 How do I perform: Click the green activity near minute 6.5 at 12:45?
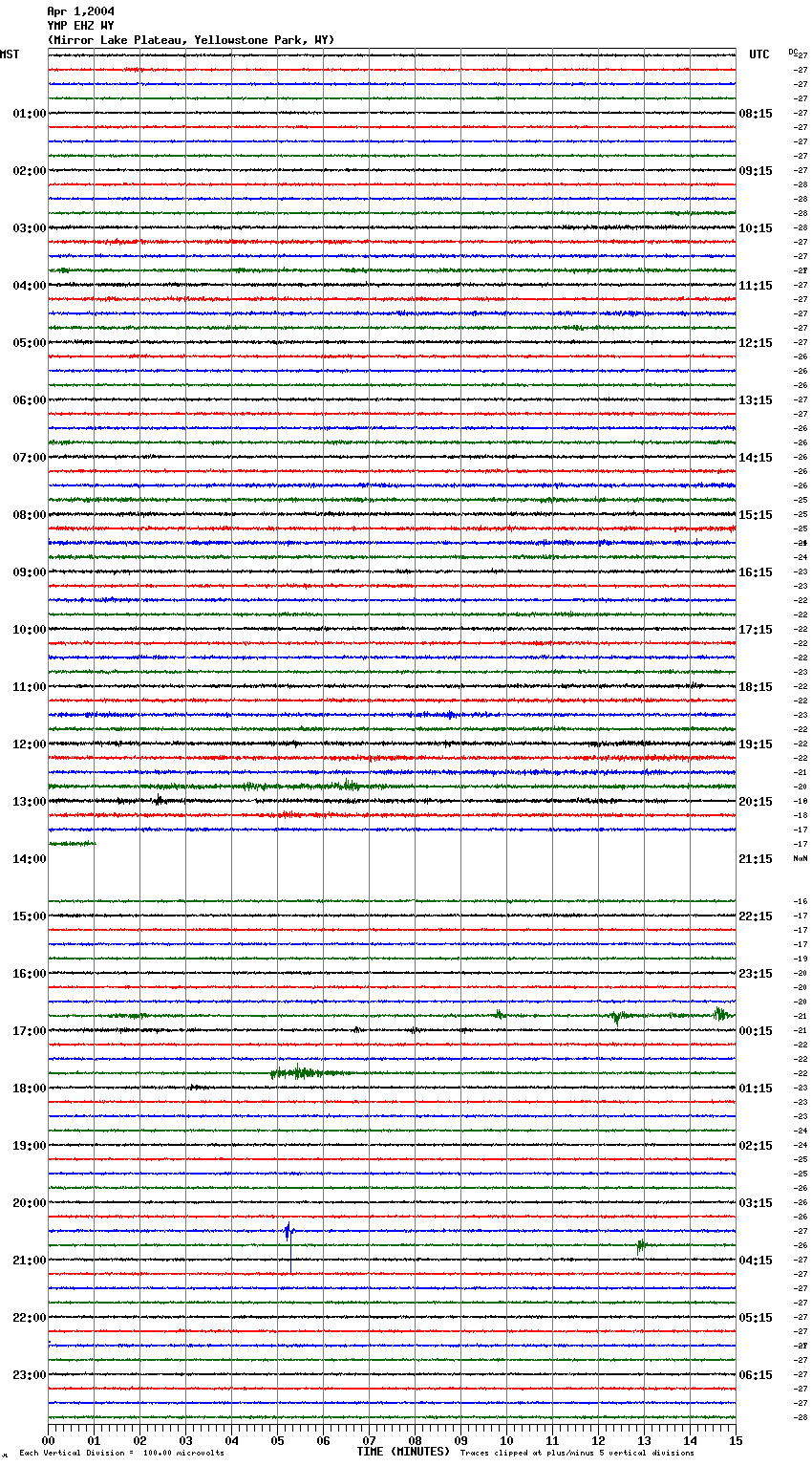tap(349, 786)
